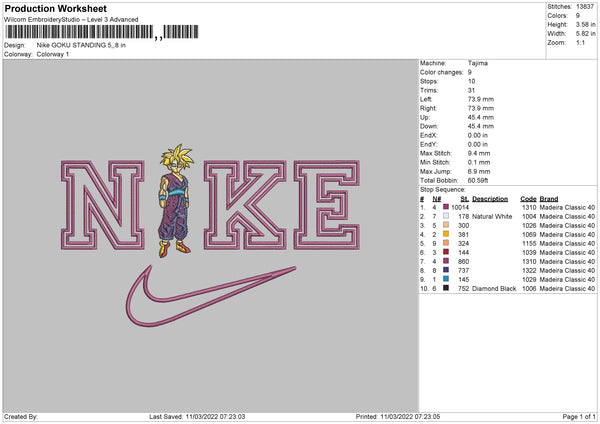Click thread code 1322
The height and width of the screenshot is (424, 600).
click(x=529, y=271)
